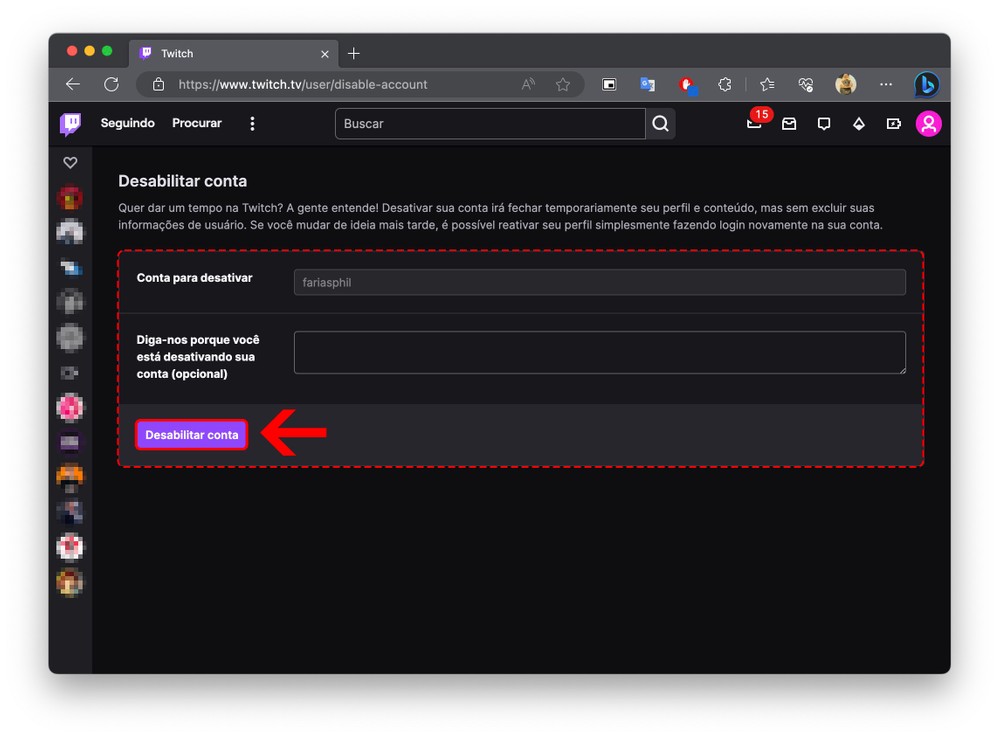Screen dimensions: 1000x739
Task: Select the Twitch browser tab
Action: coord(234,54)
